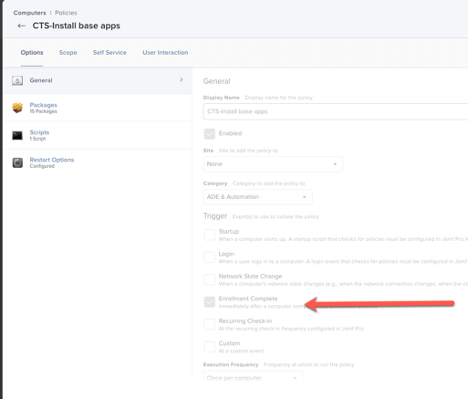The width and height of the screenshot is (468, 399).
Task: Check Network State Change trigger
Action: pos(209,279)
